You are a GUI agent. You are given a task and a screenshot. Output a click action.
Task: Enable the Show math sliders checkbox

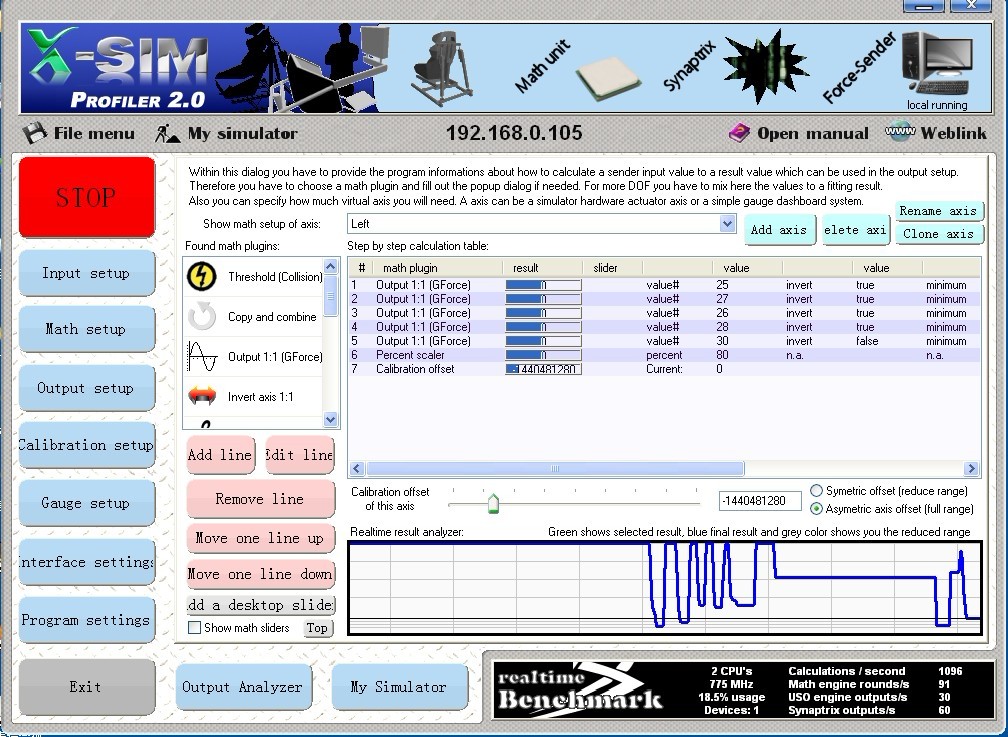(194, 628)
